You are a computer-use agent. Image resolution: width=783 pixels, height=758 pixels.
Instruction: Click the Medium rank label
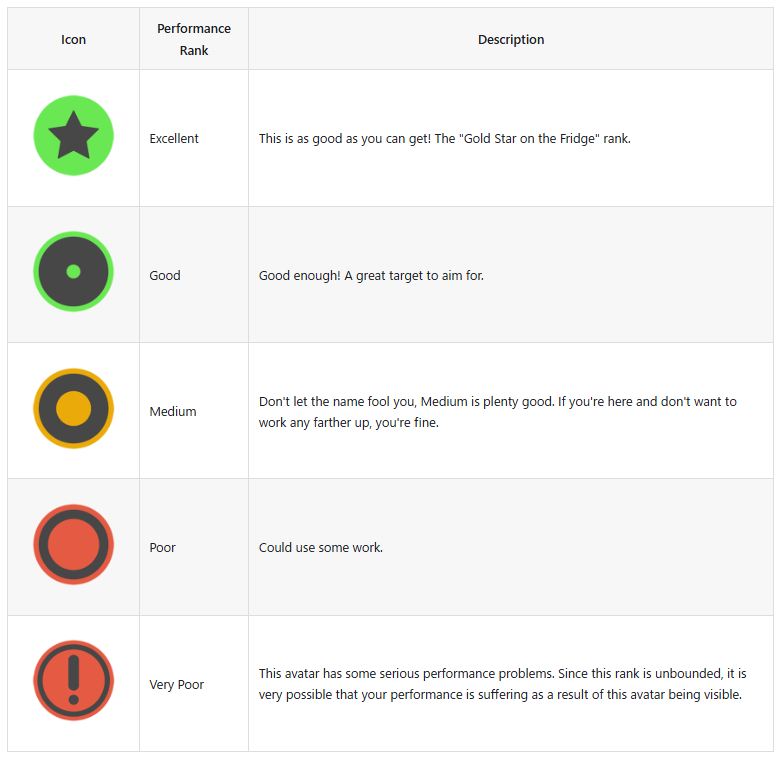click(173, 411)
